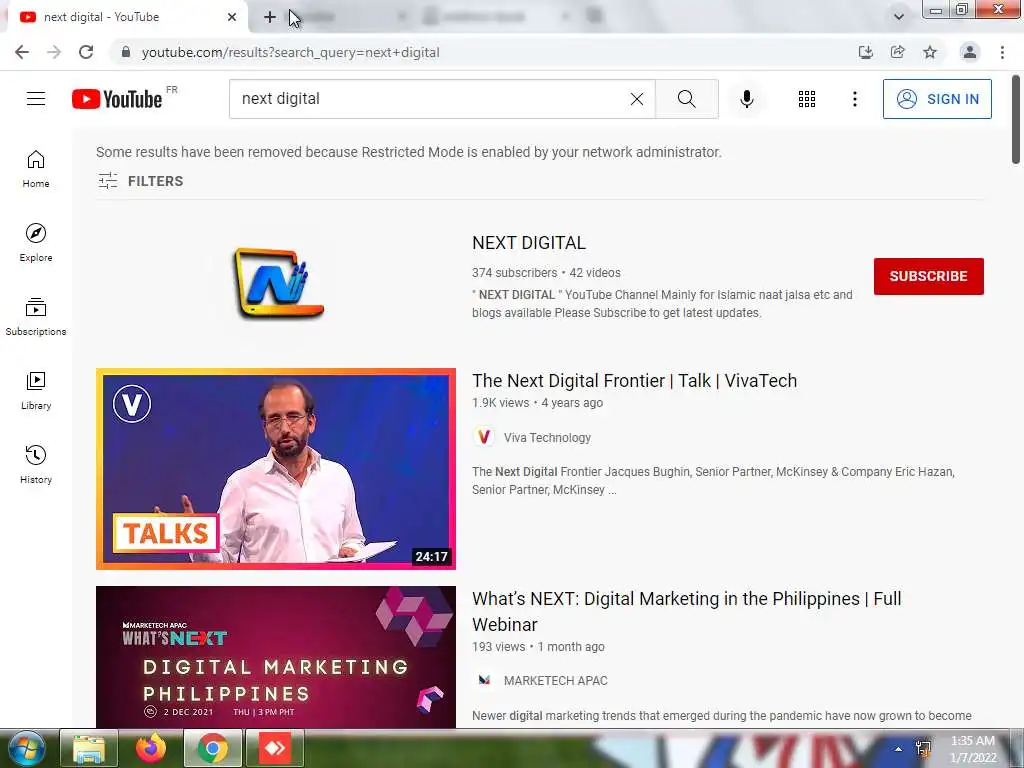Screen dimensions: 1024x768
Task: Open the YouTube guide hamburger menu
Action: 36,99
